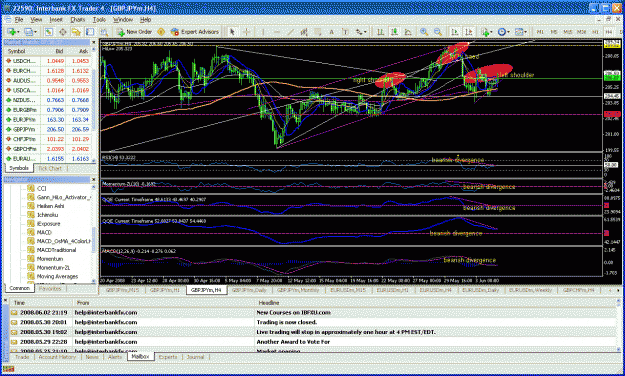Switch chart to bar chart style
Viewport: 625px width, 376px height.
(x=381, y=32)
